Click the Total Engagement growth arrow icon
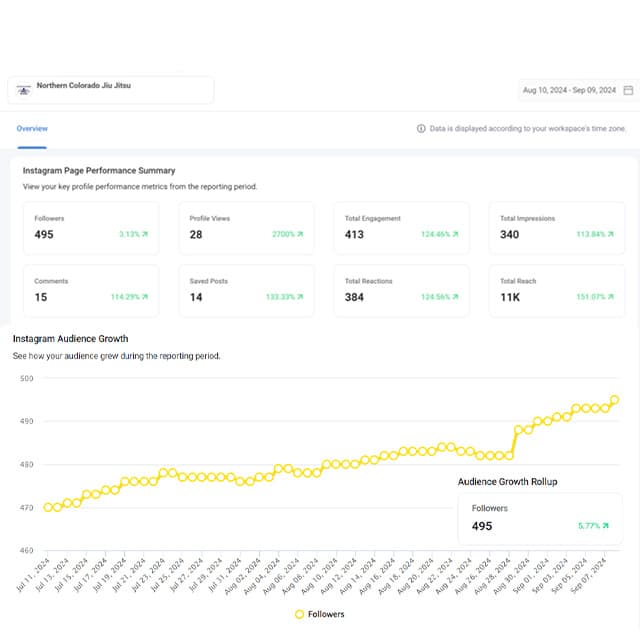Screen dimensions: 640x640 [456, 235]
